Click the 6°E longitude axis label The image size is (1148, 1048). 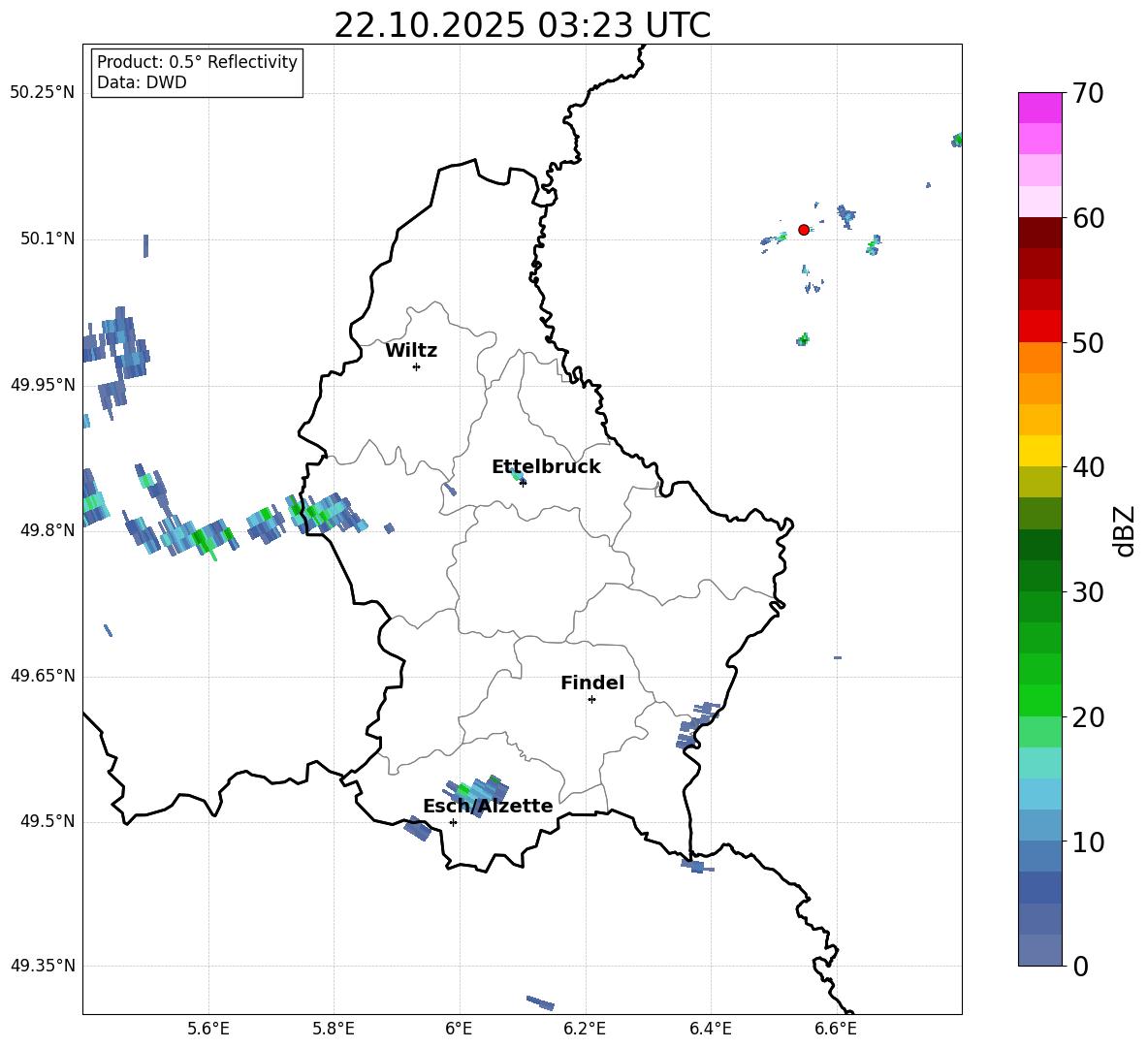pyautogui.click(x=459, y=1028)
